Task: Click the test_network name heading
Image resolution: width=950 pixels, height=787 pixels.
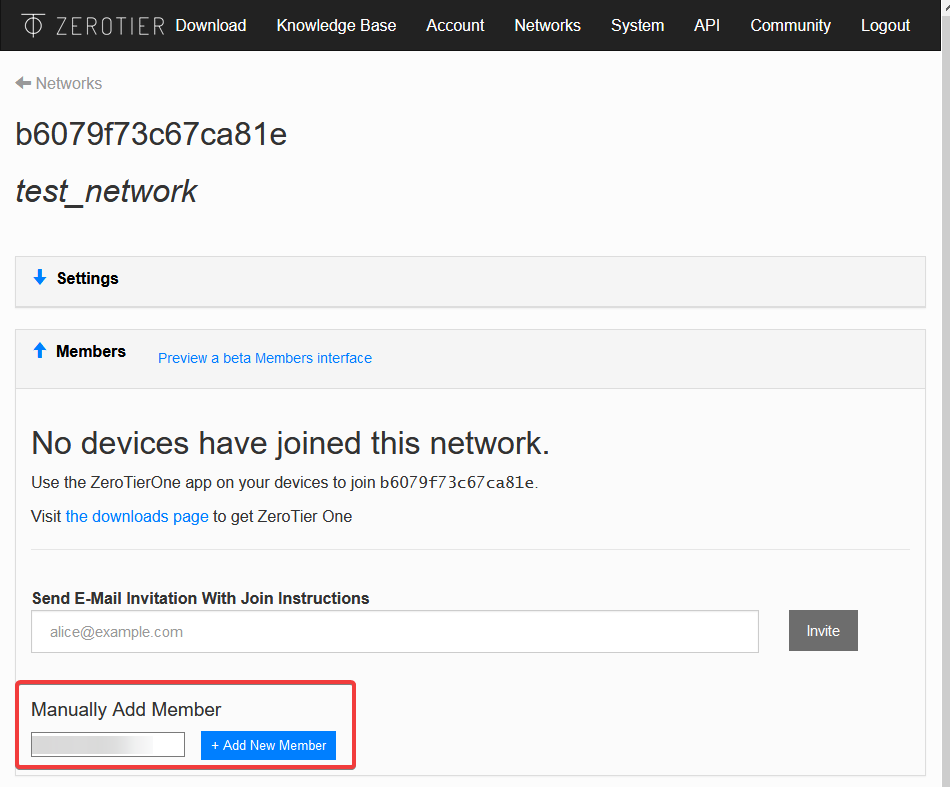Action: (106, 191)
